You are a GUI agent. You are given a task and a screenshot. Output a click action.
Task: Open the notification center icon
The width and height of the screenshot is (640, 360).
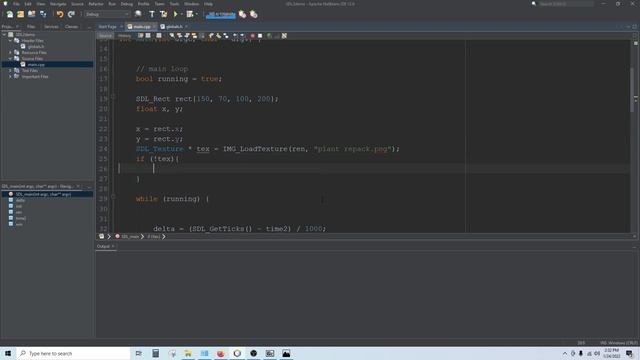[x=629, y=353]
